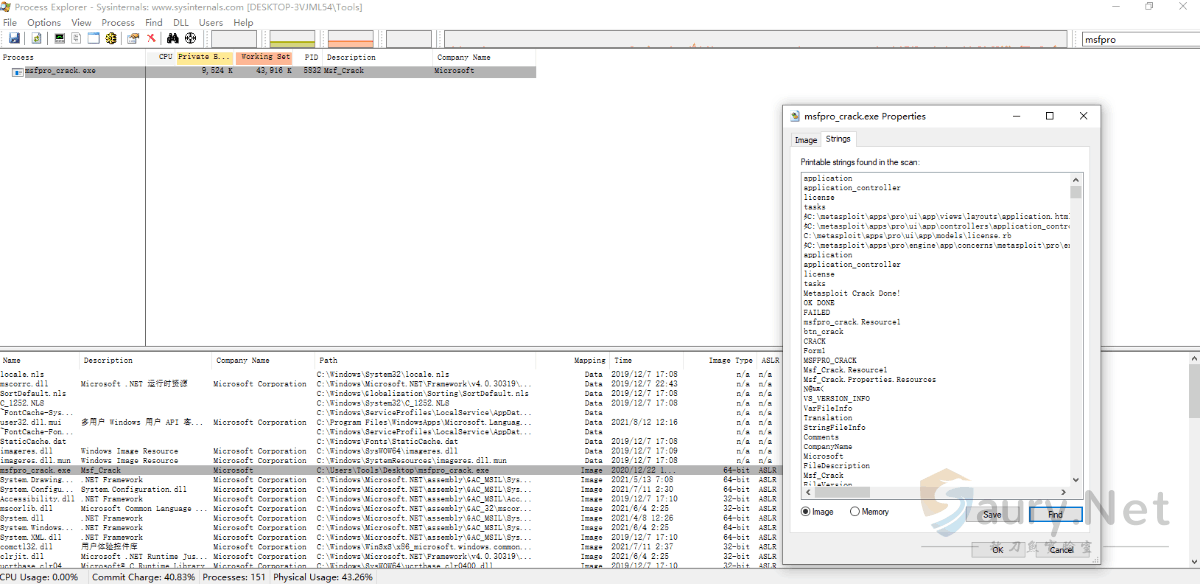Click the strings list right scroll arrow

point(1064,491)
